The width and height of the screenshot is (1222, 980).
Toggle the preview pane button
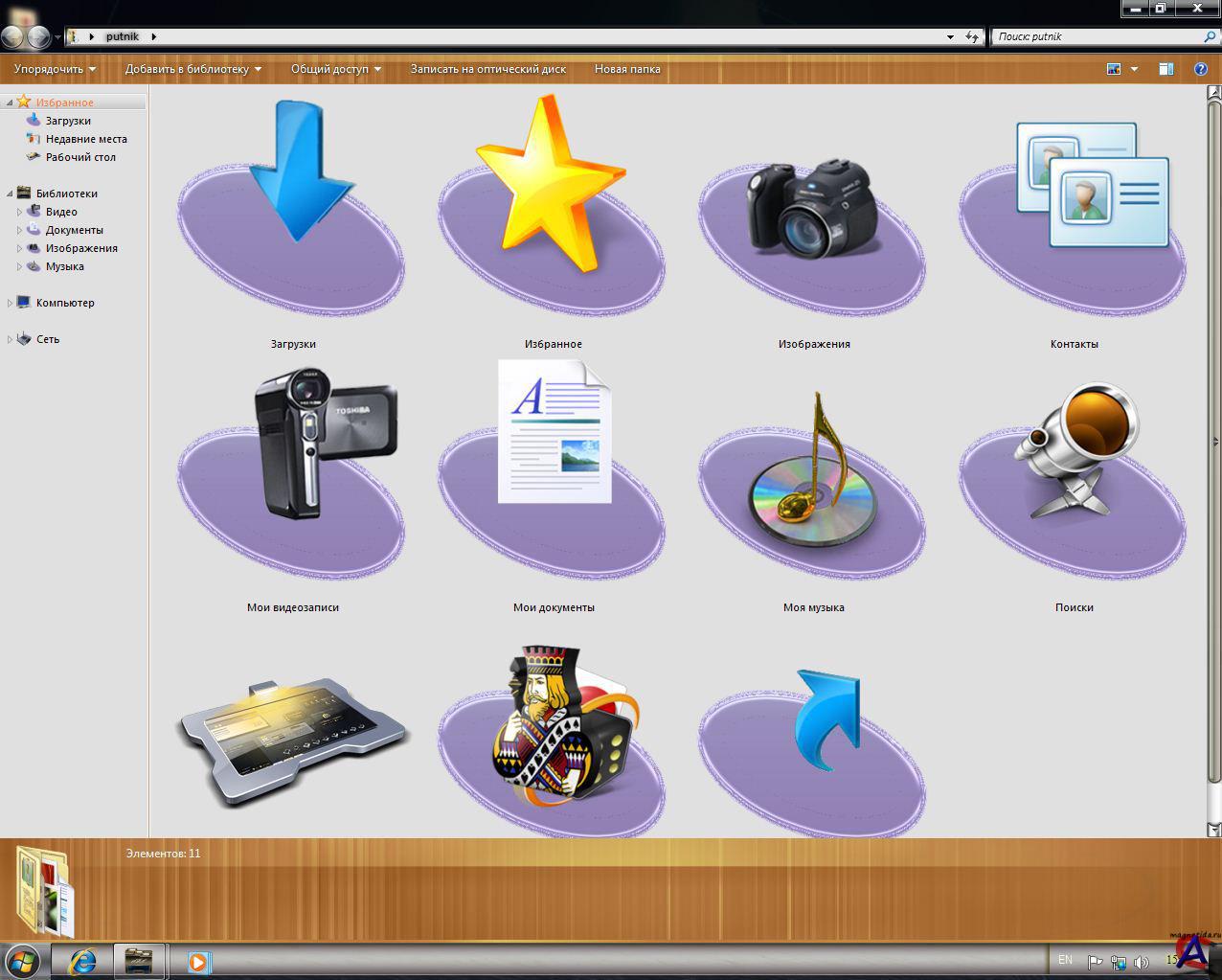1165,69
